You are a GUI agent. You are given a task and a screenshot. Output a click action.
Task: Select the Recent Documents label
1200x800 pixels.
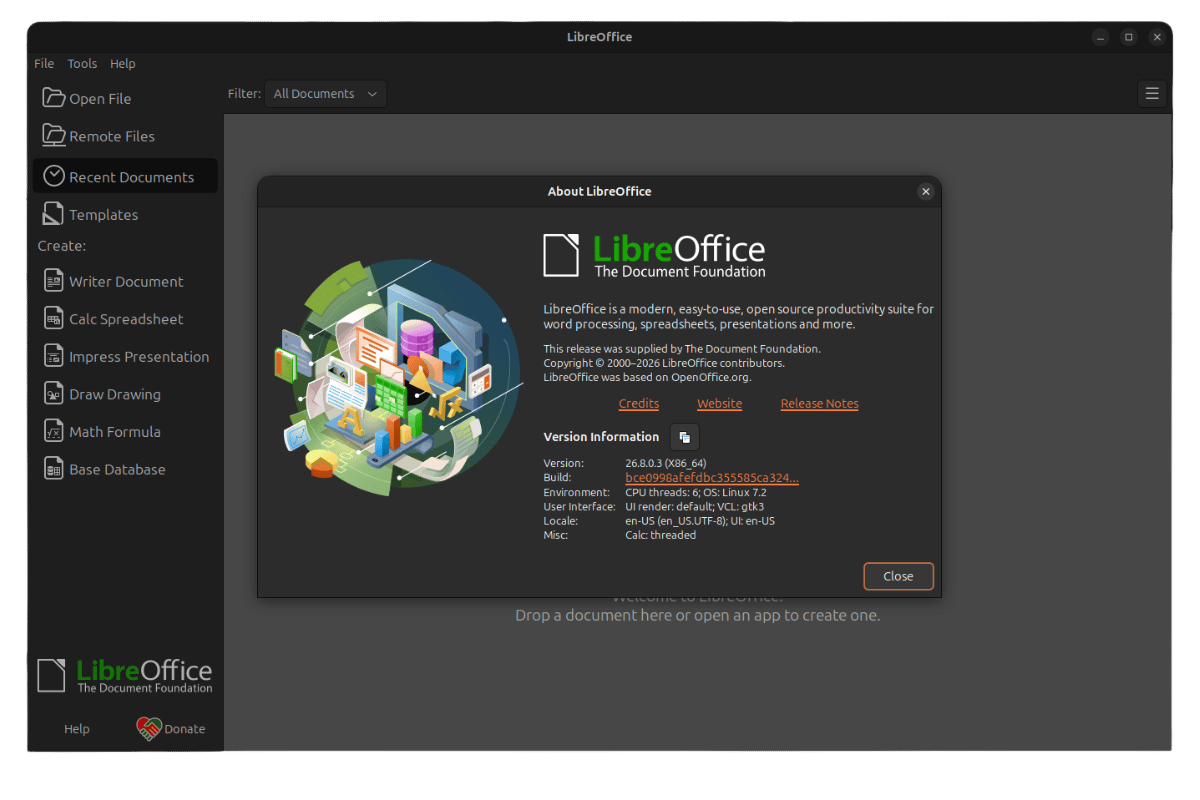(x=131, y=177)
